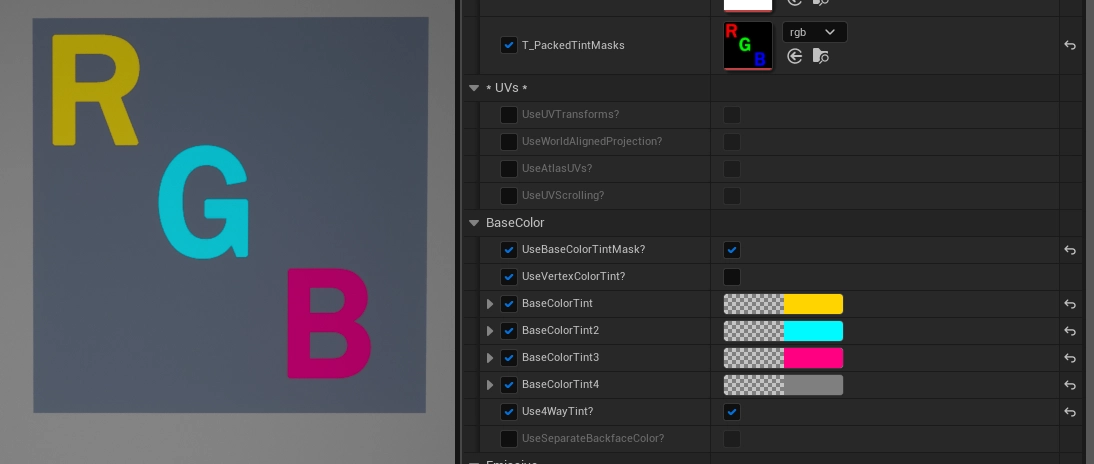Screen dimensions: 1094x464
Task: Browse to T_PackedTintMasks in Content Browser
Action: [820, 57]
